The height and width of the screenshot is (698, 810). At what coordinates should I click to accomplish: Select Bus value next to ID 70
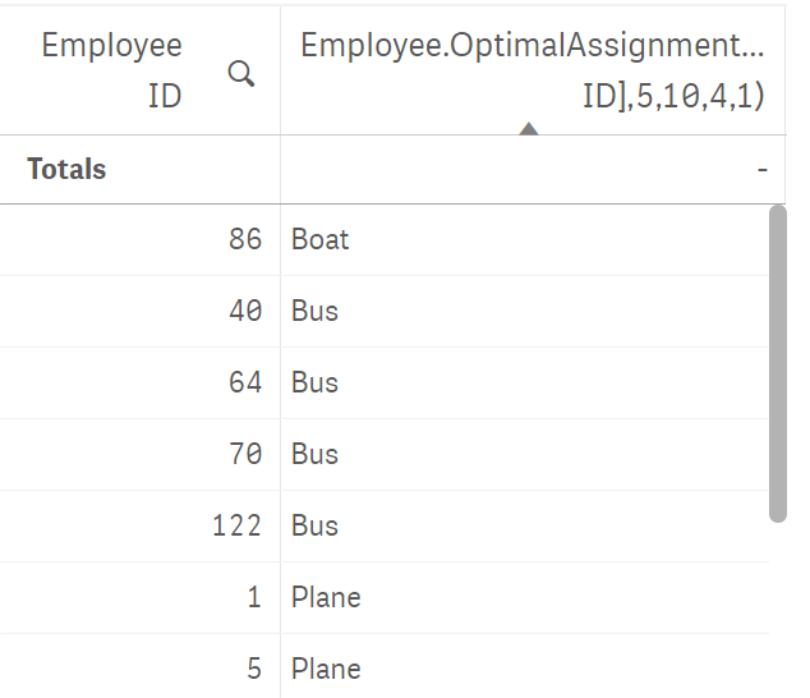click(525, 455)
